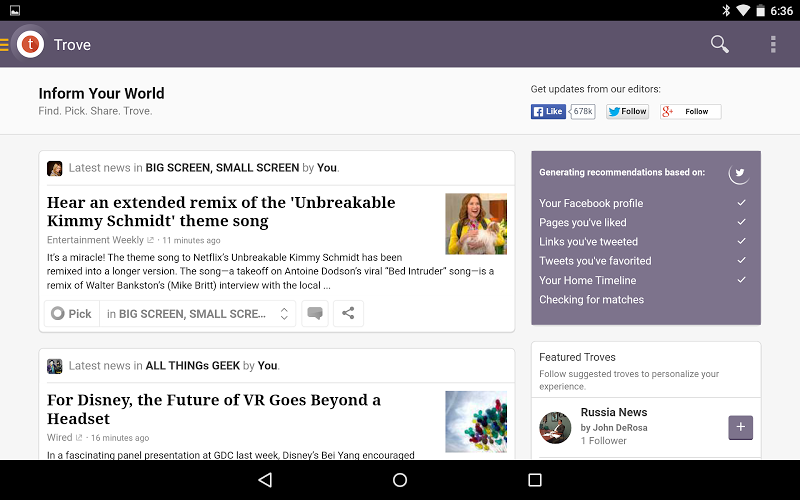800x500 pixels.
Task: Click the 678k like count bubble
Action: tap(583, 111)
